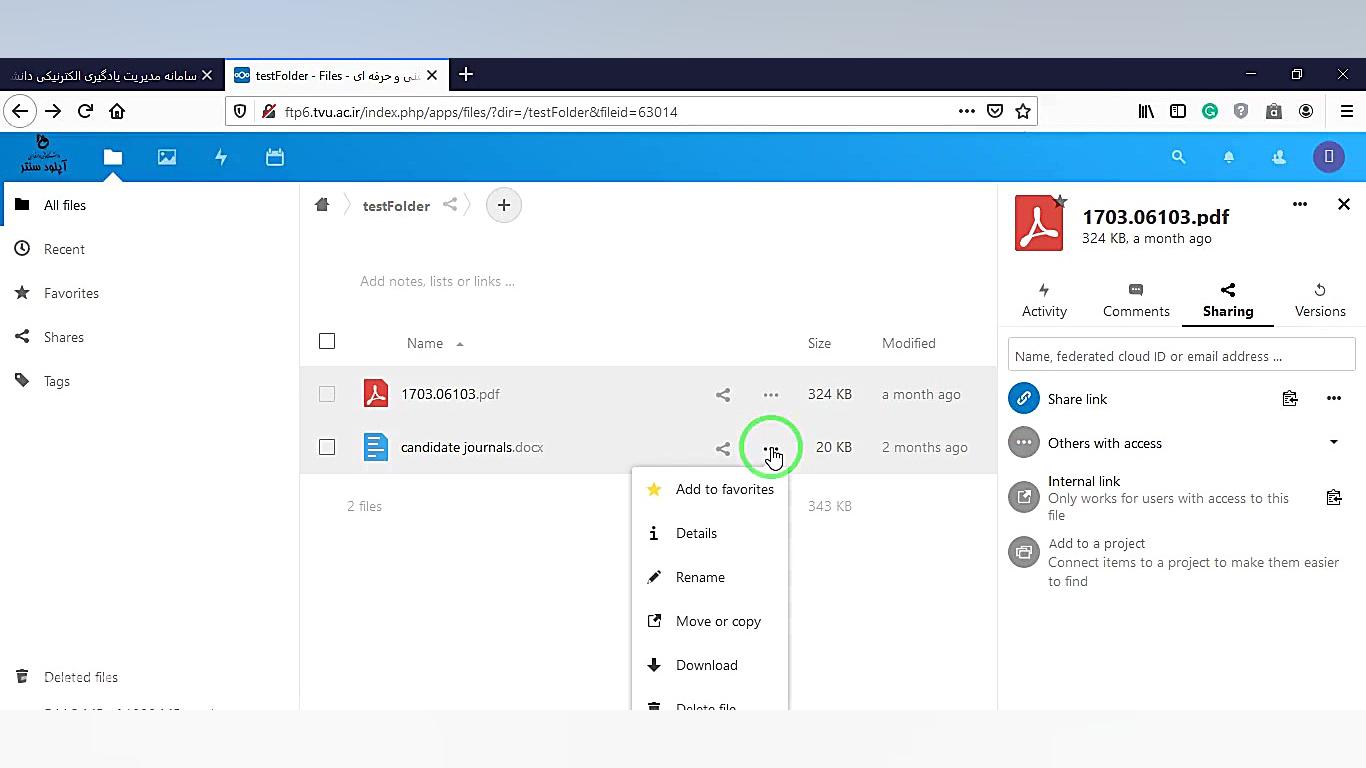Click the new file plus button
The height and width of the screenshot is (768, 1366).
pos(504,205)
